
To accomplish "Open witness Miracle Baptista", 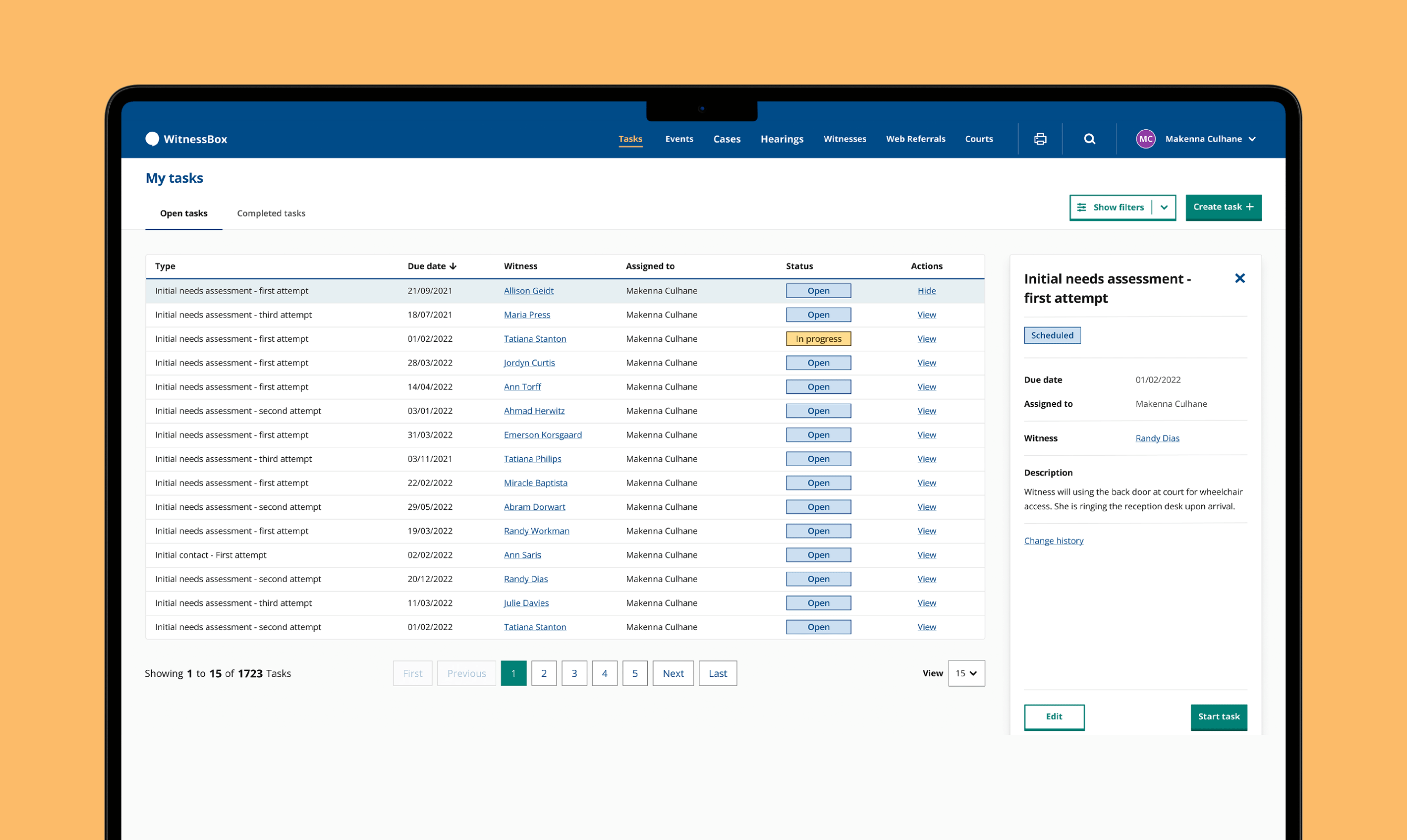I will click(535, 484).
